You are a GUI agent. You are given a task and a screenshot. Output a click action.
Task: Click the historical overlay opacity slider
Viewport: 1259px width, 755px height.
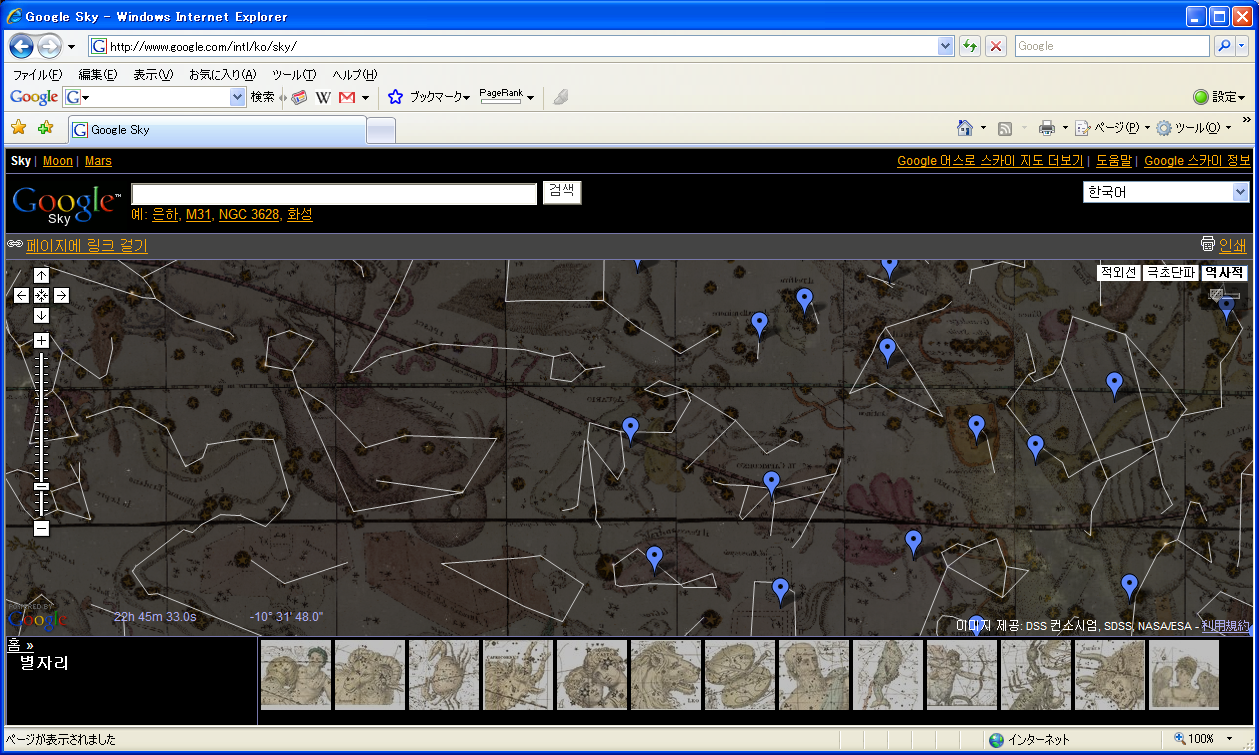tap(1224, 294)
